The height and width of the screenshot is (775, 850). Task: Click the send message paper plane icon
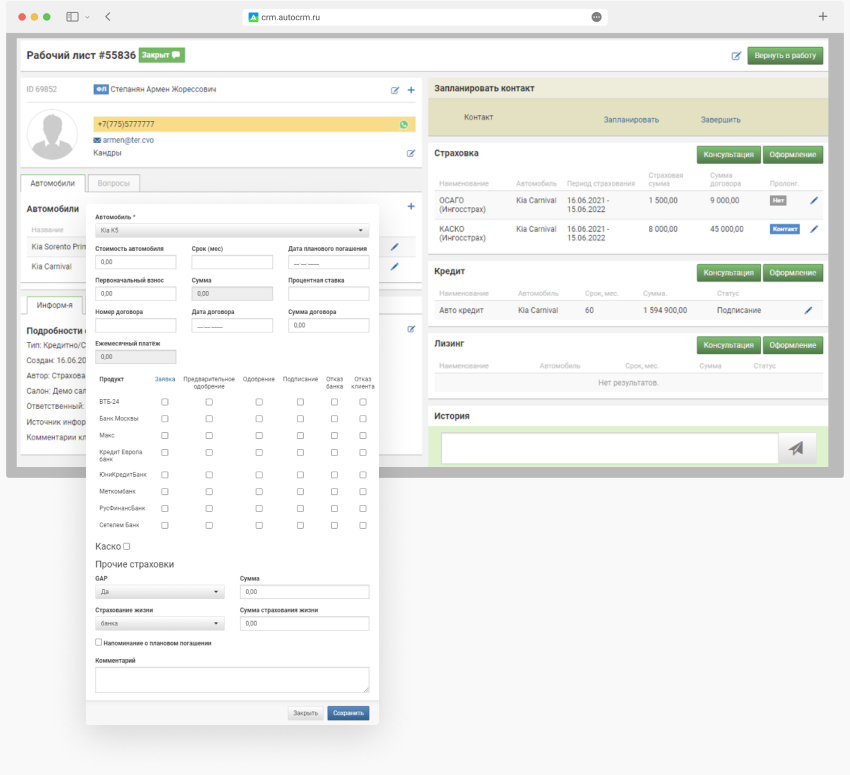(x=796, y=449)
